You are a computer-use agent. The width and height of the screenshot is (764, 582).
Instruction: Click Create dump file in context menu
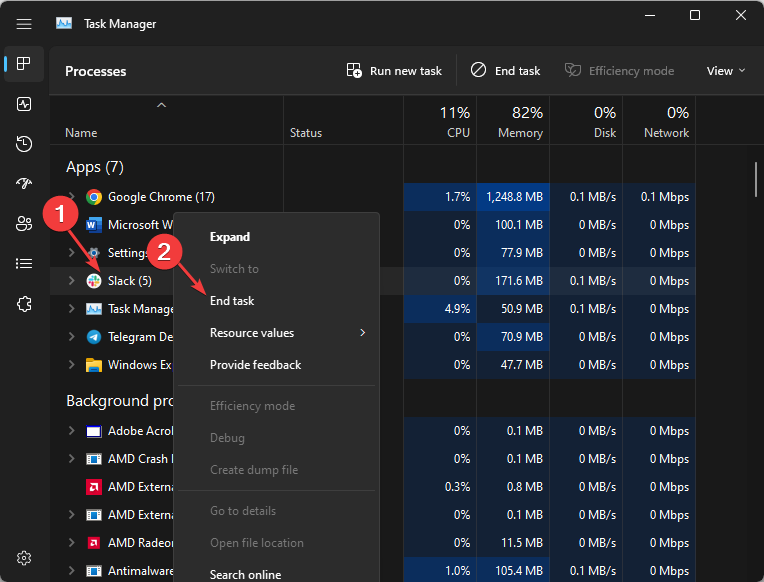[276, 470]
